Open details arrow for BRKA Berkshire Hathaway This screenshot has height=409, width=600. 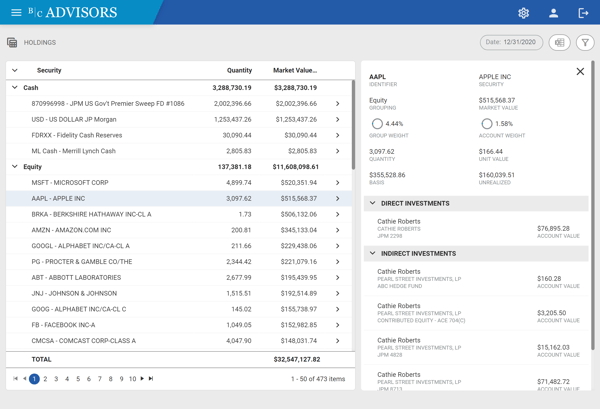[338, 214]
